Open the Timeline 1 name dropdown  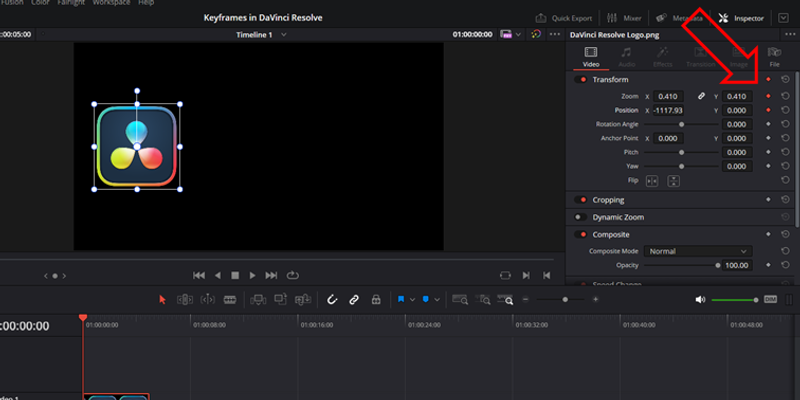[283, 34]
